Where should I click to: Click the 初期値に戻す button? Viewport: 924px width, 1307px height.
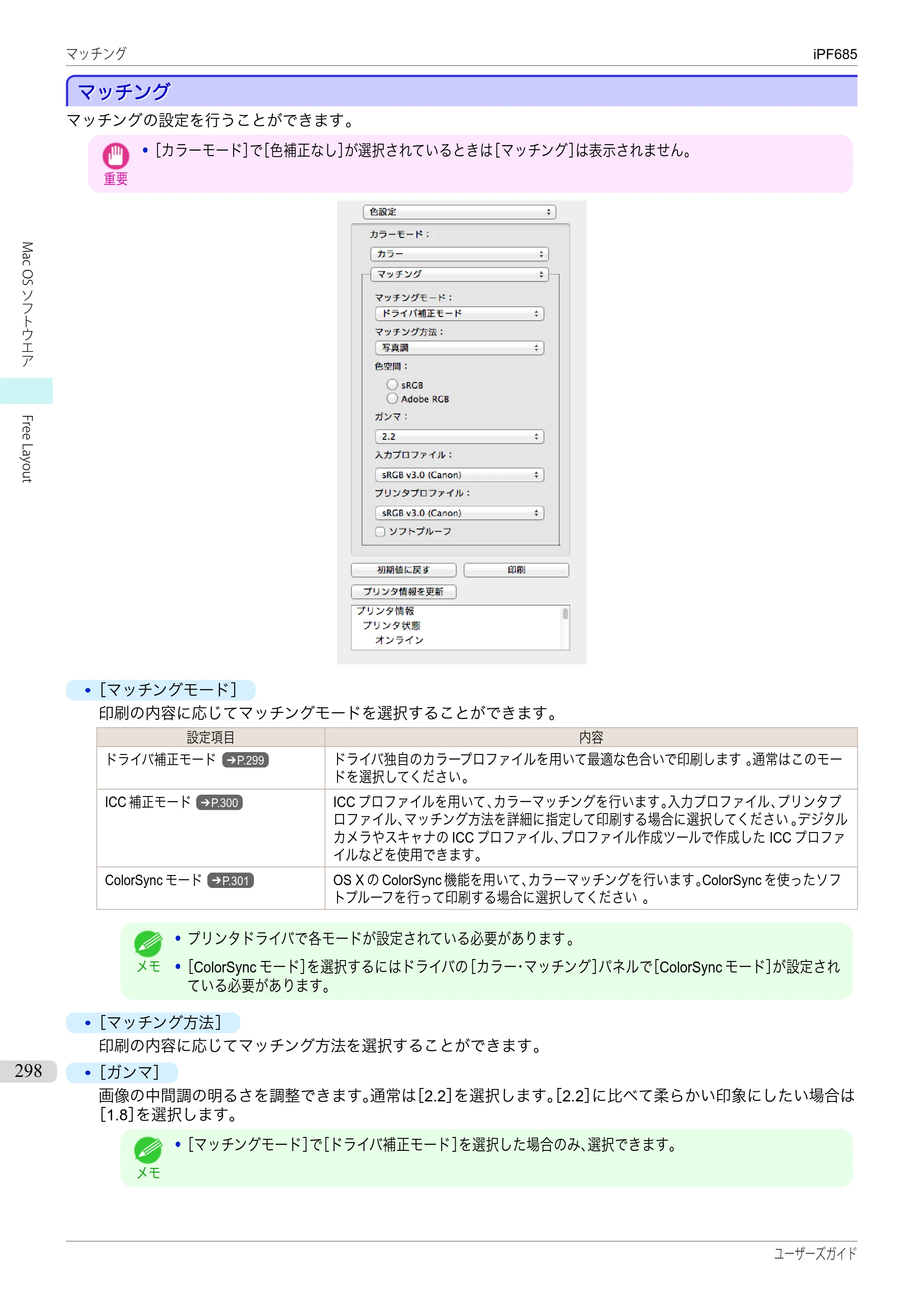coord(404,570)
